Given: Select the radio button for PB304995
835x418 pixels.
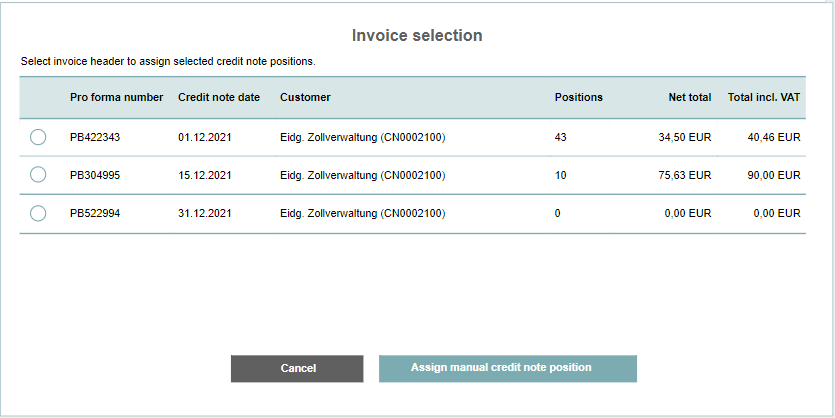Looking at the screenshot, I should pyautogui.click(x=38, y=175).
